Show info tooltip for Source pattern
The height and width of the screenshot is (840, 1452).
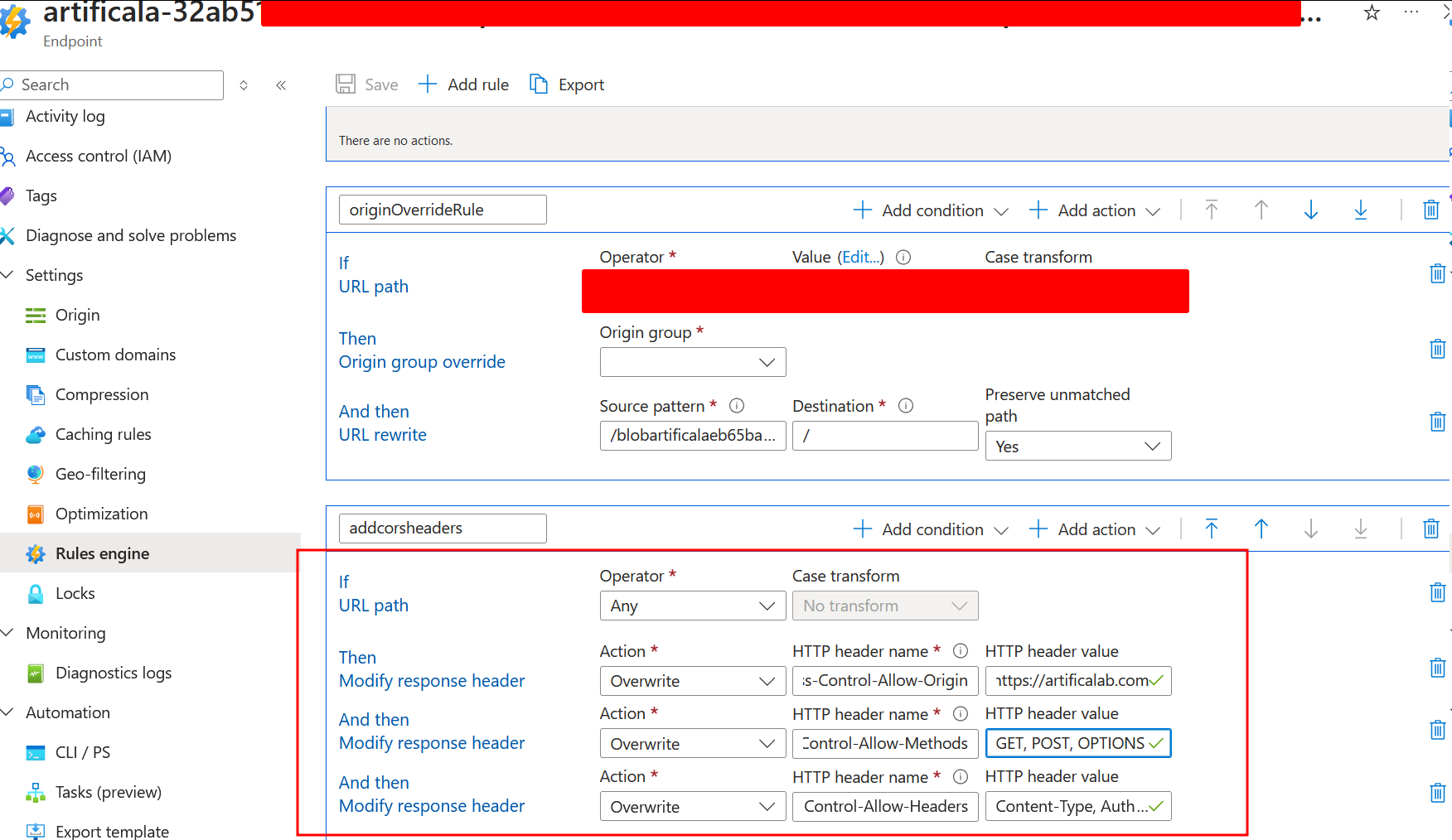pyautogui.click(x=737, y=406)
